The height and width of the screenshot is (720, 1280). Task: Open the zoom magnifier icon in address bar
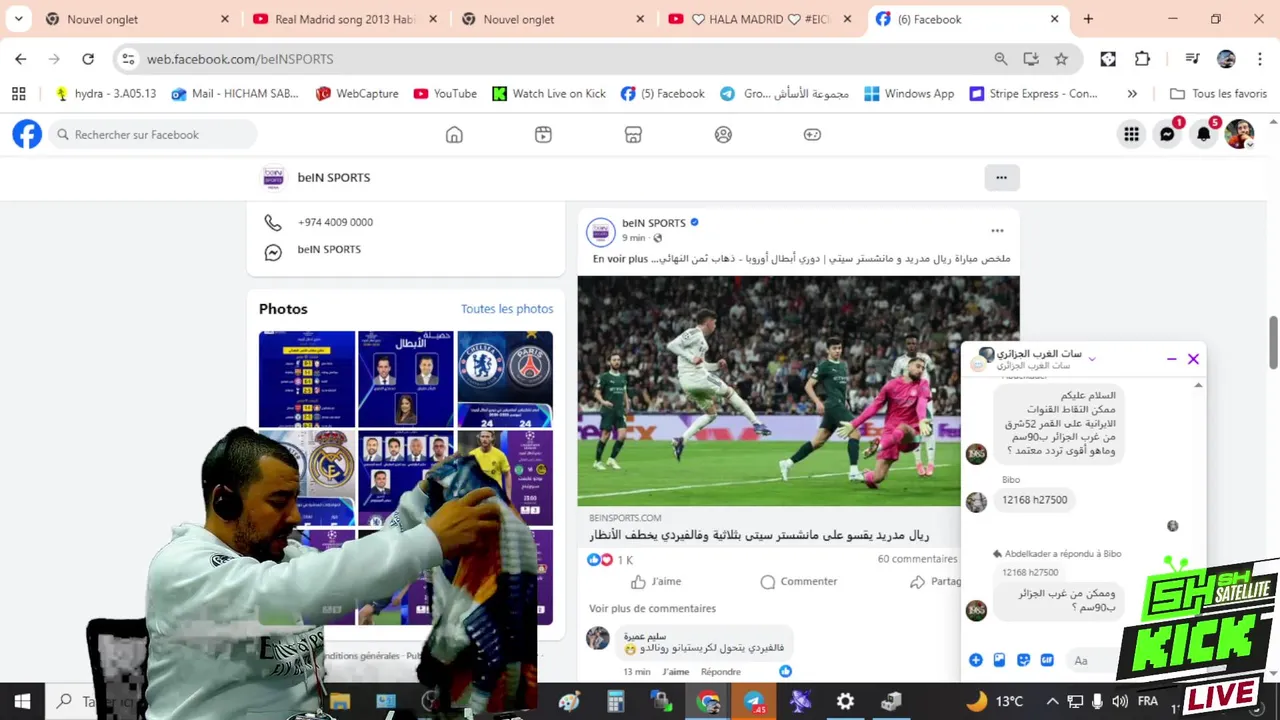[x=1001, y=59]
